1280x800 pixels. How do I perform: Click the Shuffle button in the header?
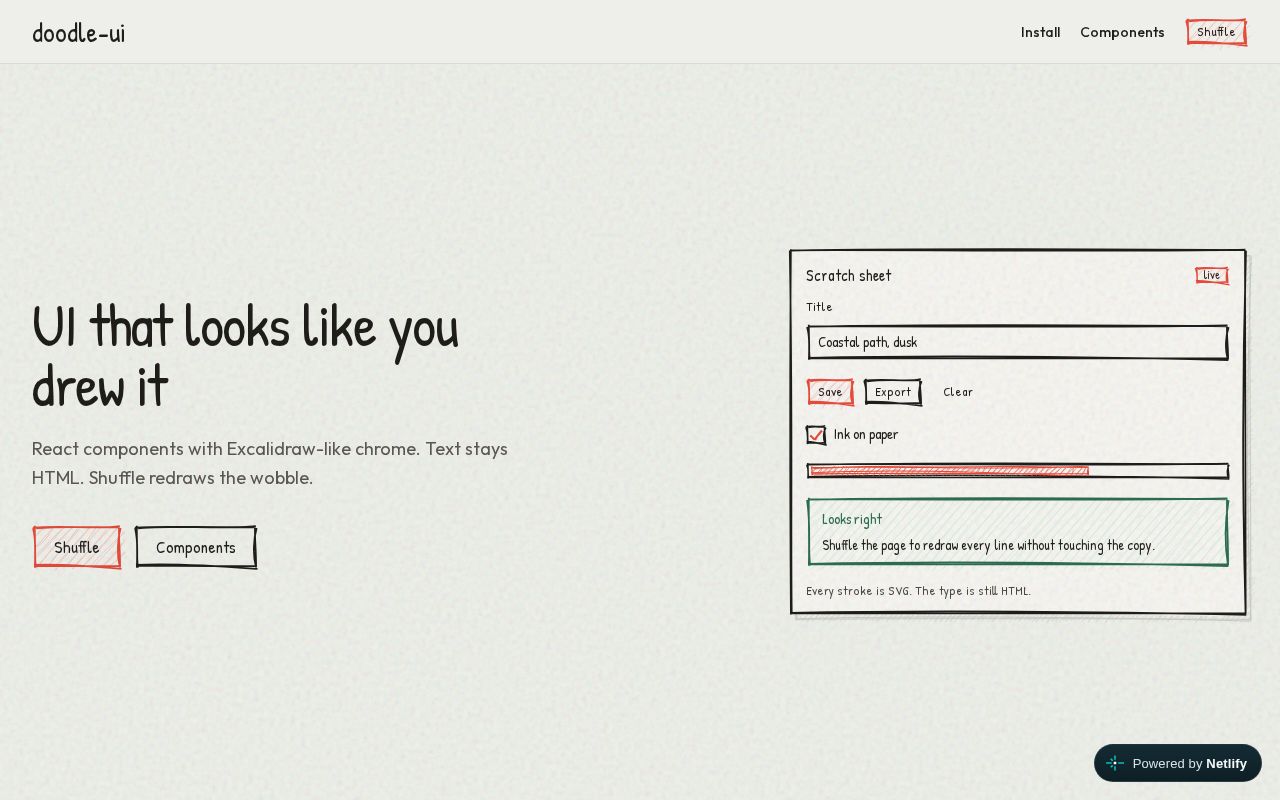1216,32
